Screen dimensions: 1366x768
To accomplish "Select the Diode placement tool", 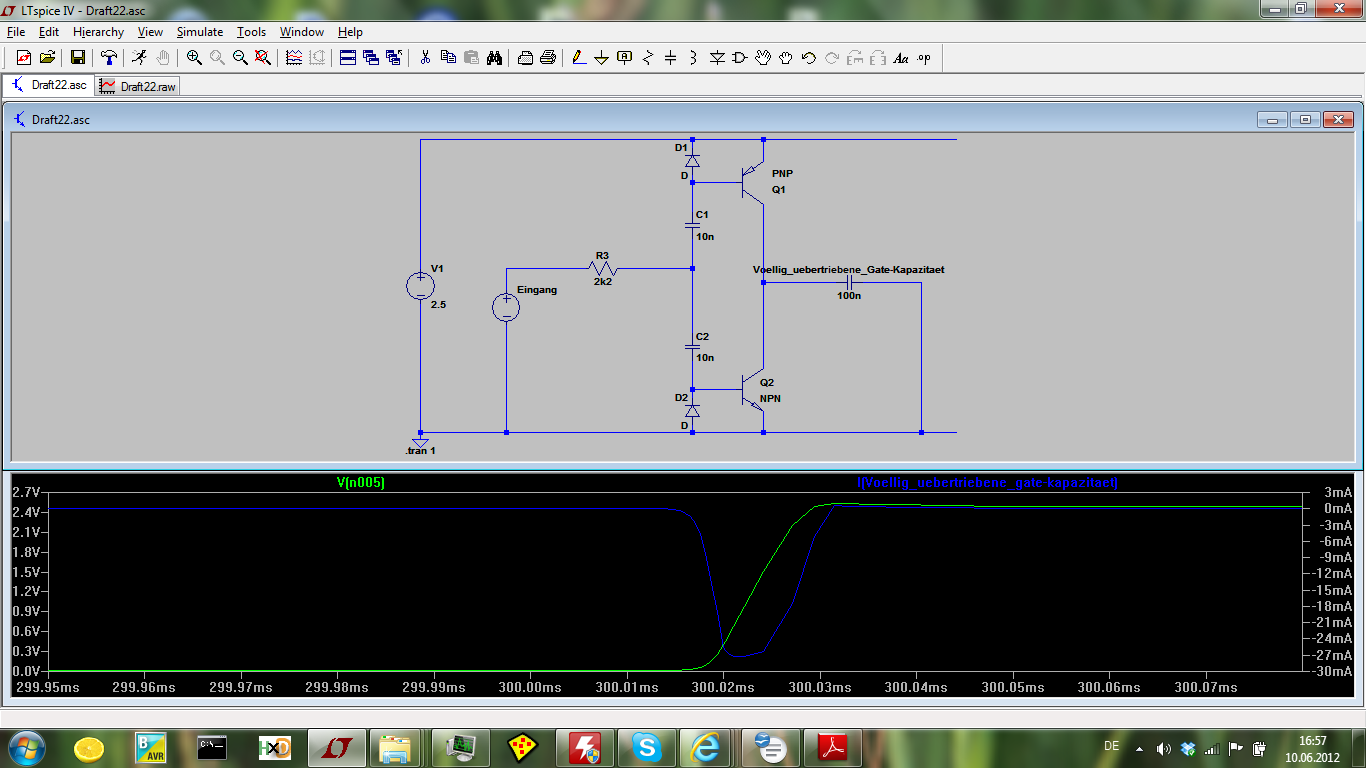I will coord(717,58).
